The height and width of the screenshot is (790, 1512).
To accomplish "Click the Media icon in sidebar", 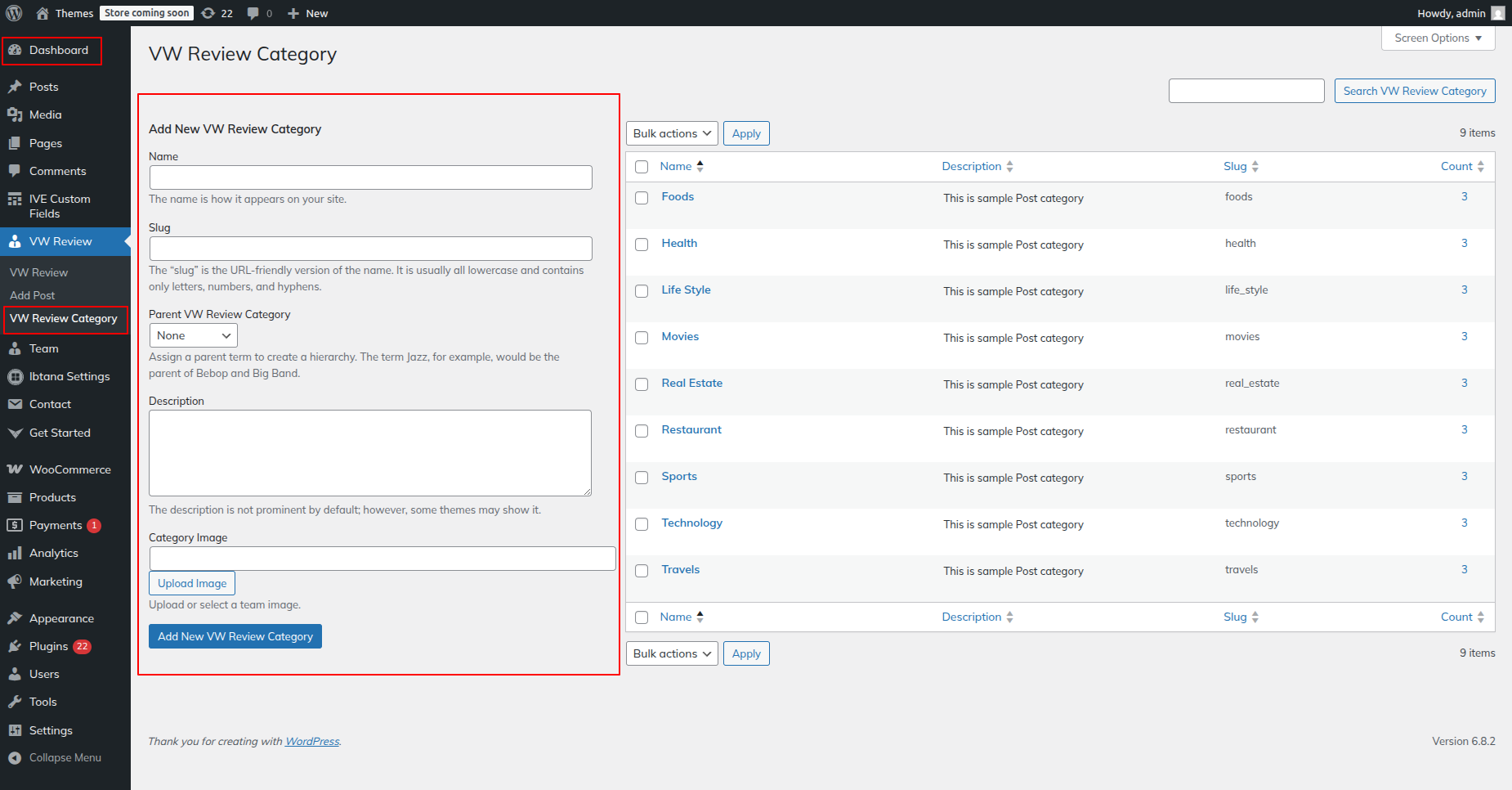I will point(15,114).
